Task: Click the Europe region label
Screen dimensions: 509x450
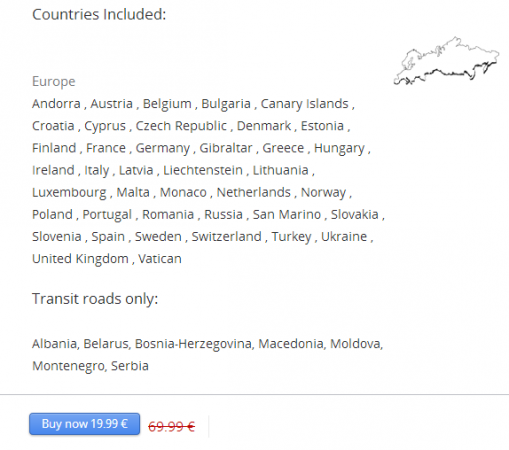Action: [x=54, y=82]
